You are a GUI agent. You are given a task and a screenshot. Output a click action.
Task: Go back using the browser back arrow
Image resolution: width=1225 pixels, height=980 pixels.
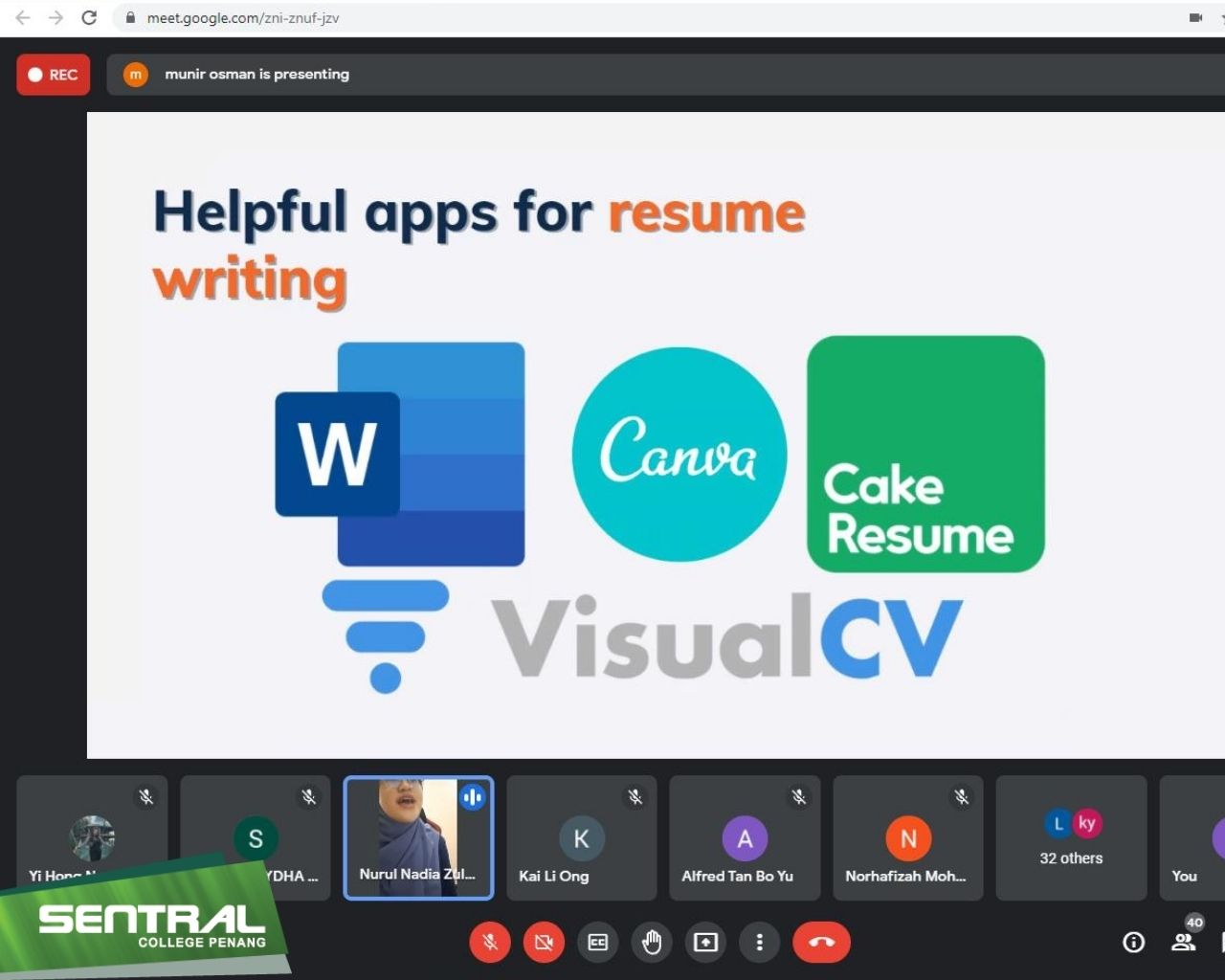point(23,17)
